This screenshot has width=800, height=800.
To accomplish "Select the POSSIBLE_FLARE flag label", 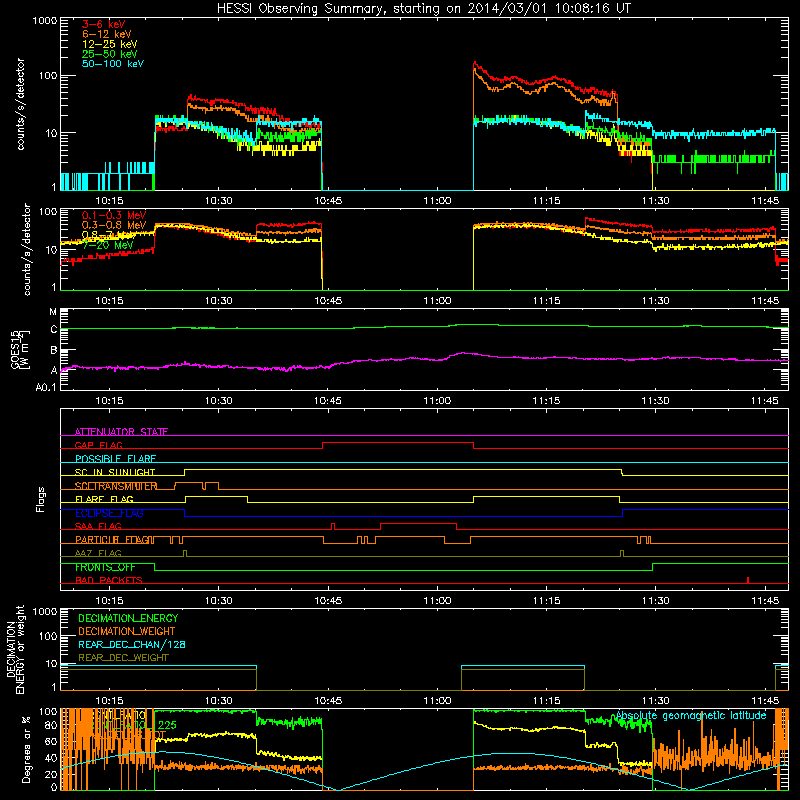I will click(115, 459).
